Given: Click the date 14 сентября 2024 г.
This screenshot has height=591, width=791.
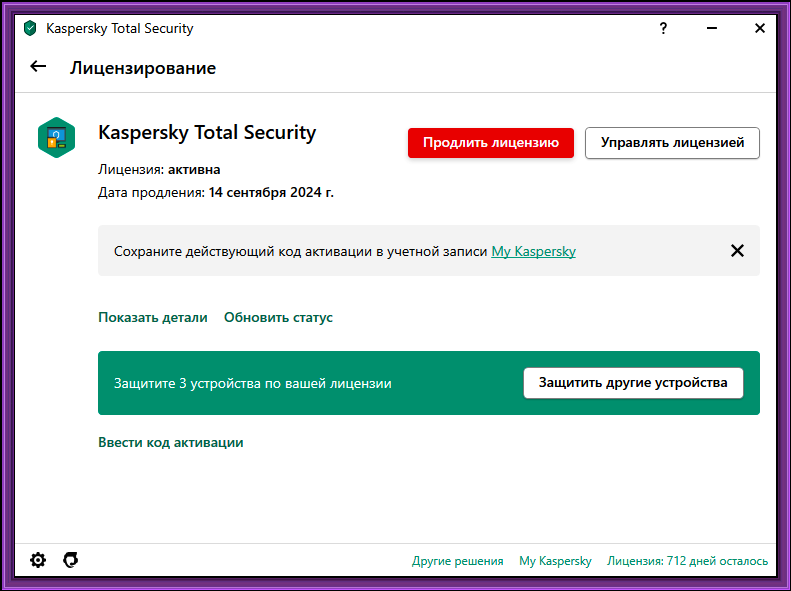Looking at the screenshot, I should coord(271,192).
